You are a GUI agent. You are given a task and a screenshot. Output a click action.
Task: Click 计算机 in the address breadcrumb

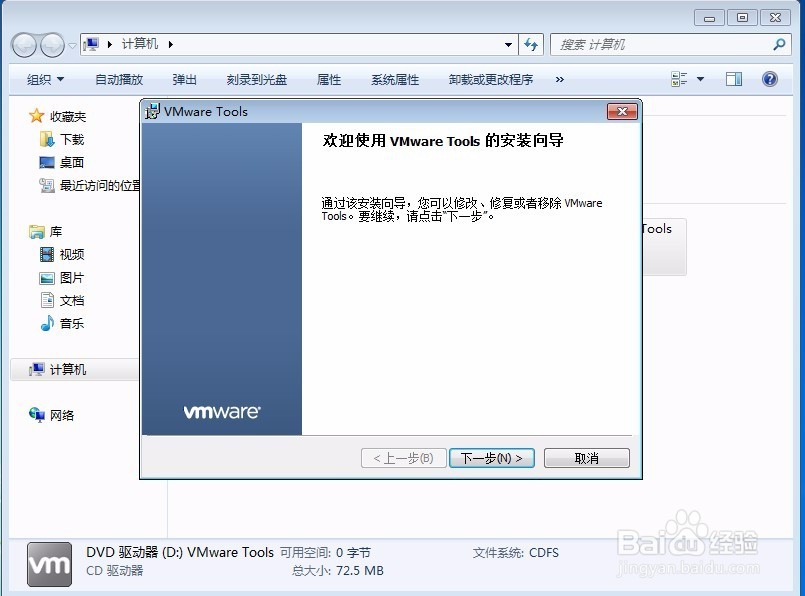tap(140, 44)
